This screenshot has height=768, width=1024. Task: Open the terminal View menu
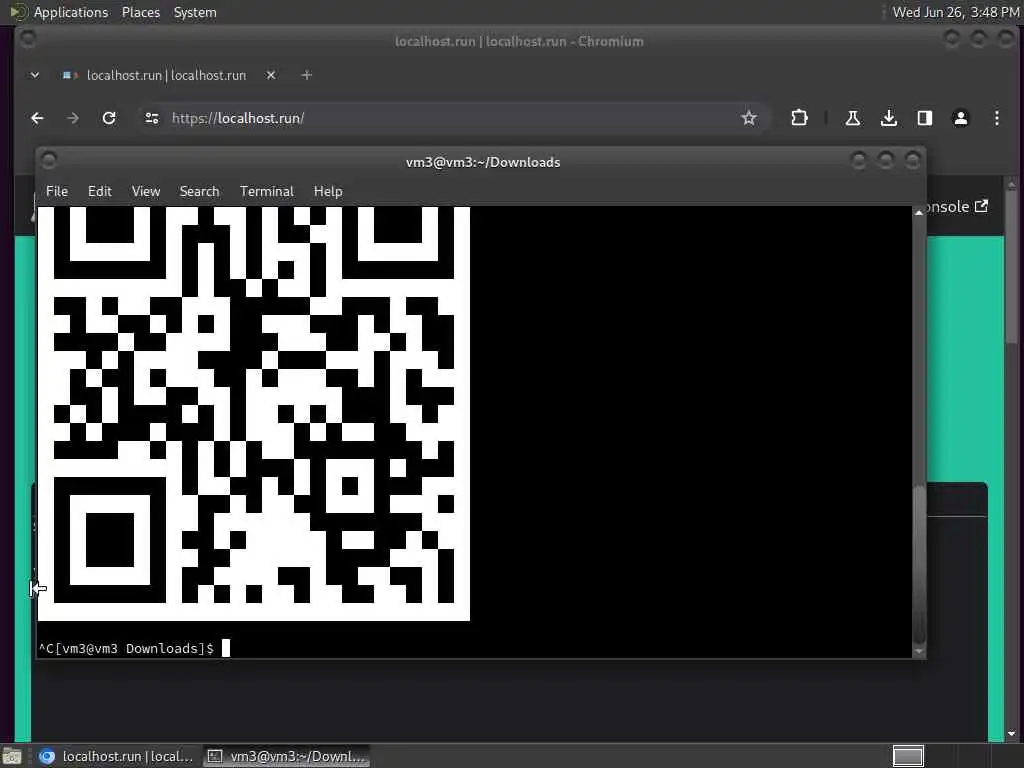coord(146,191)
